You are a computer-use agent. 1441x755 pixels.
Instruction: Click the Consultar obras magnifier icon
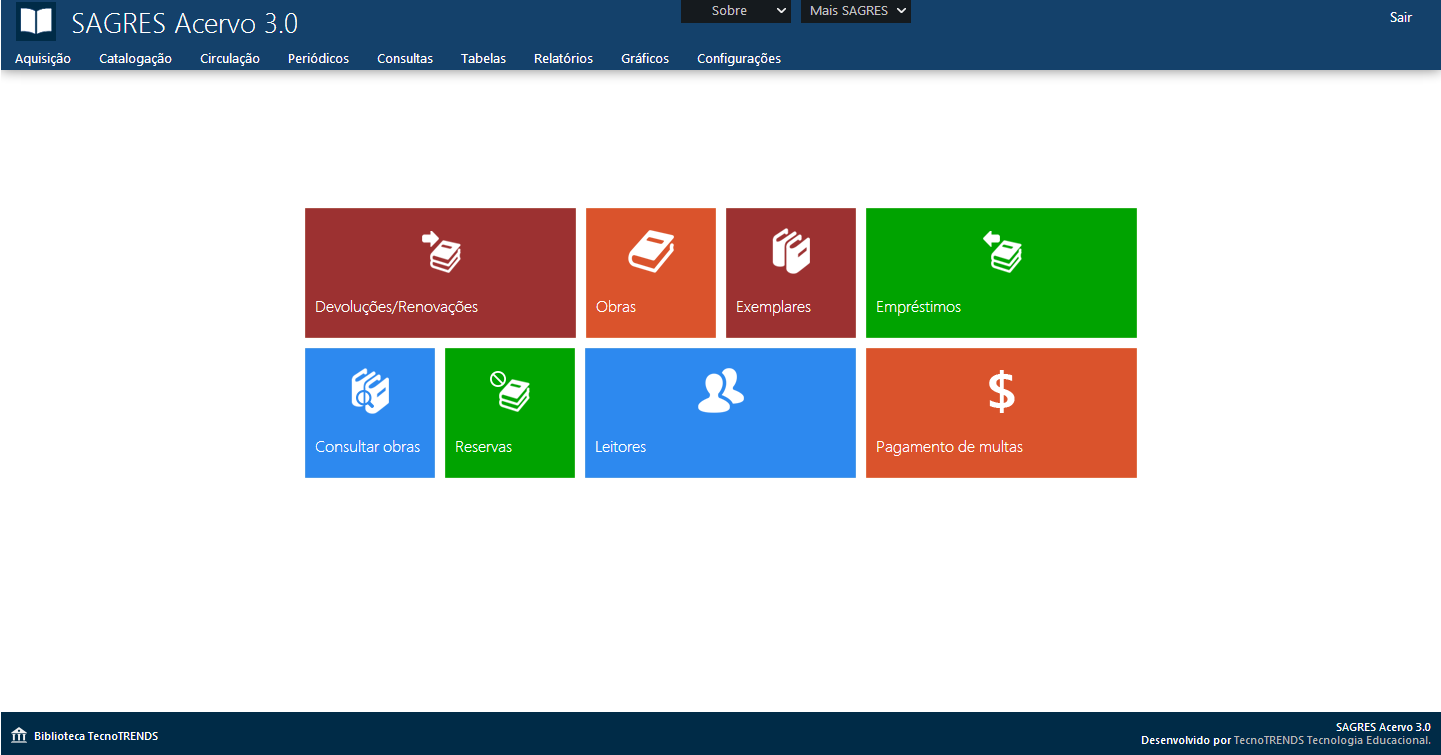point(370,391)
